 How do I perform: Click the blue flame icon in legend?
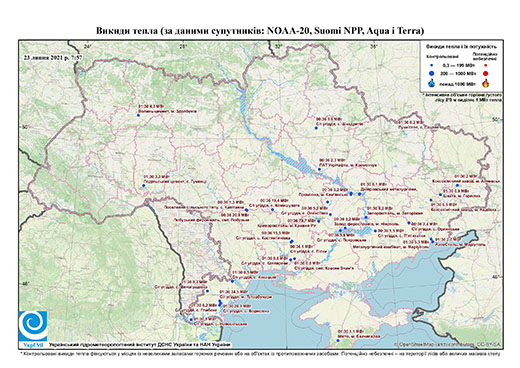tap(432, 83)
